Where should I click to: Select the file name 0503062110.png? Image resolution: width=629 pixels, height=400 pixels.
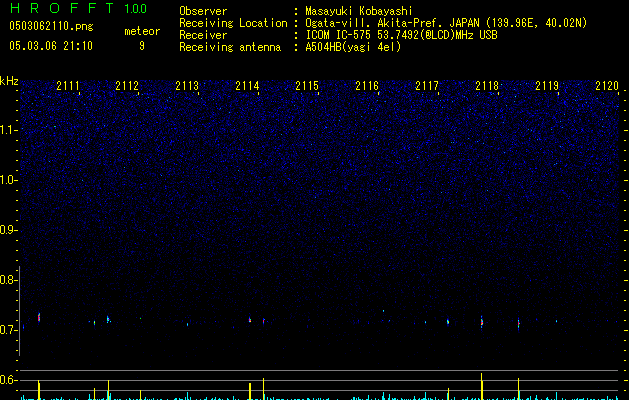[x=51, y=26]
